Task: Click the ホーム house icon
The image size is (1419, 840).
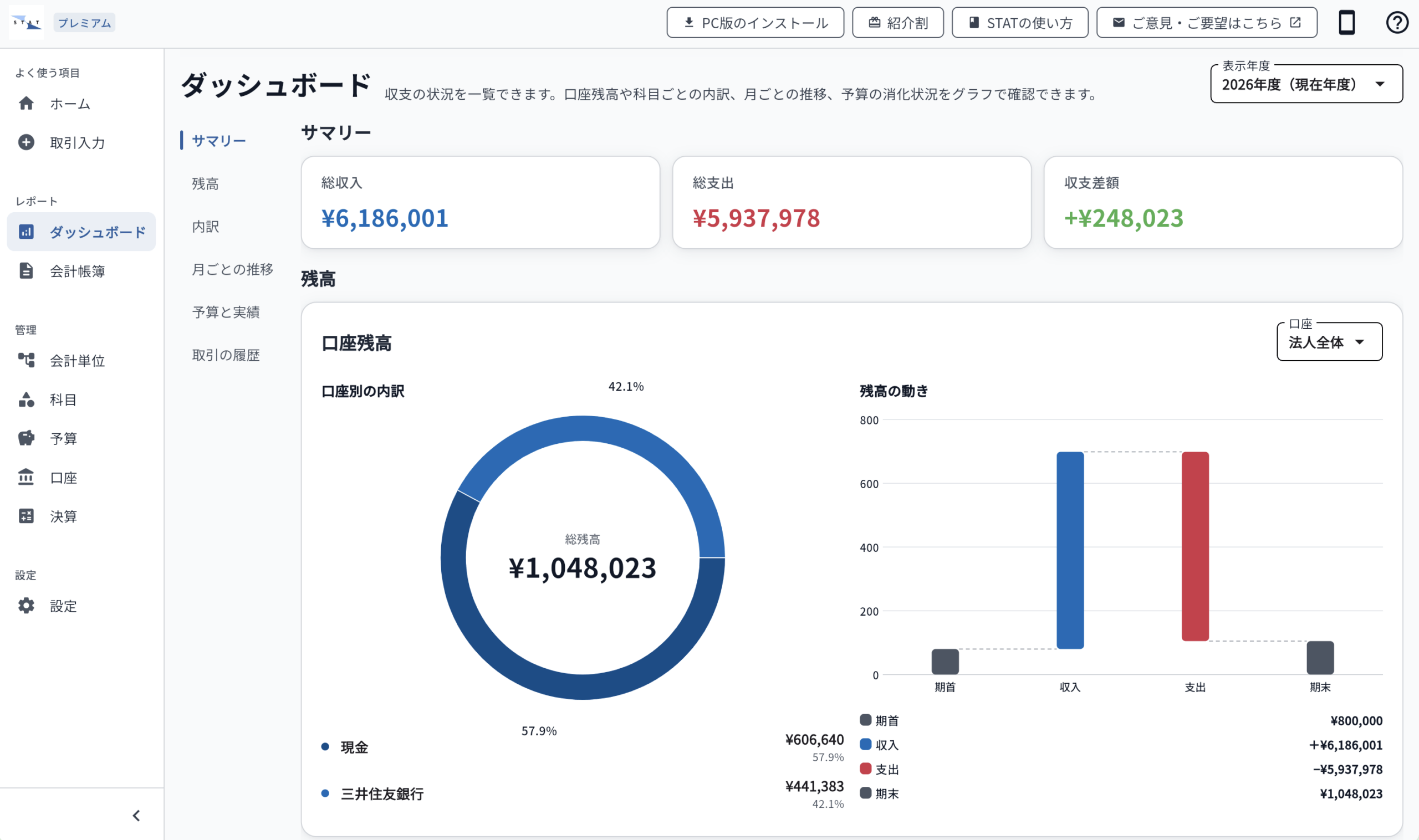Action: (26, 104)
